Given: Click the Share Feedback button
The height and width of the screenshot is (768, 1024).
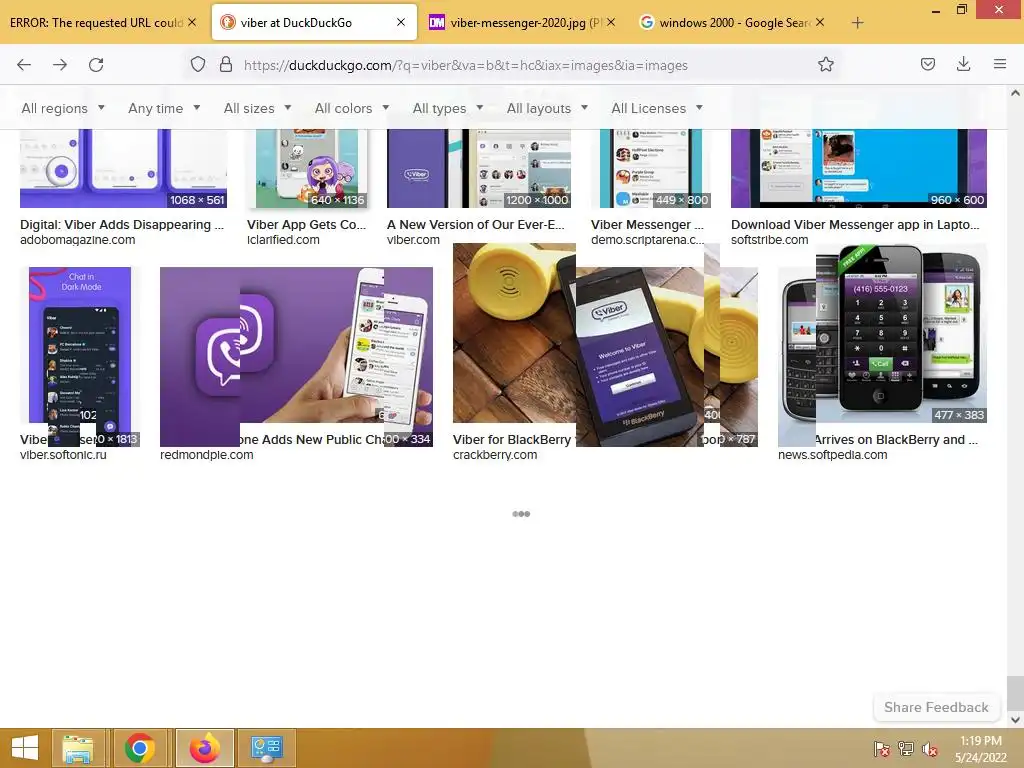Looking at the screenshot, I should click(x=936, y=707).
